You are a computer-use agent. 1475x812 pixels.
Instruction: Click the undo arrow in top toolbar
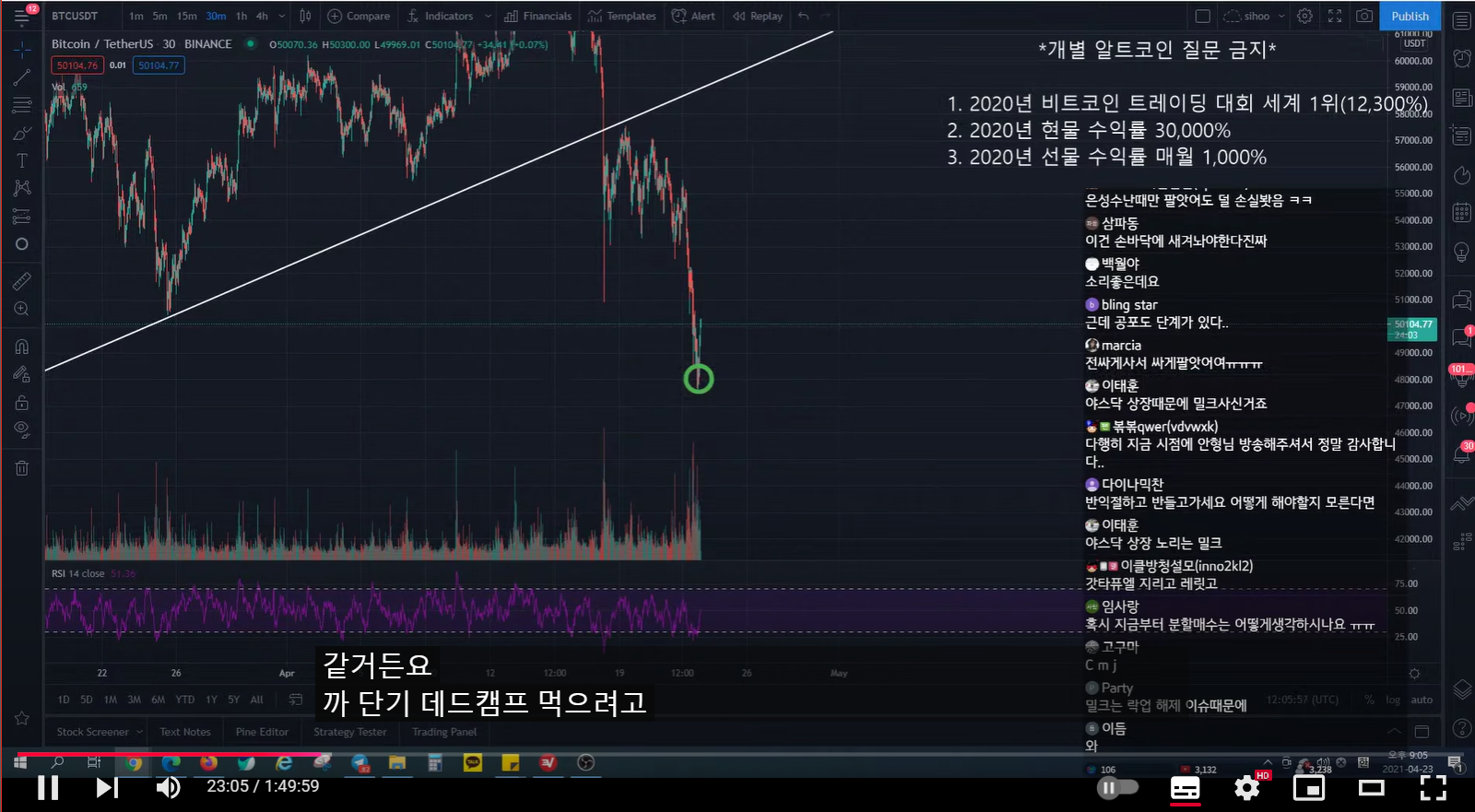(804, 16)
